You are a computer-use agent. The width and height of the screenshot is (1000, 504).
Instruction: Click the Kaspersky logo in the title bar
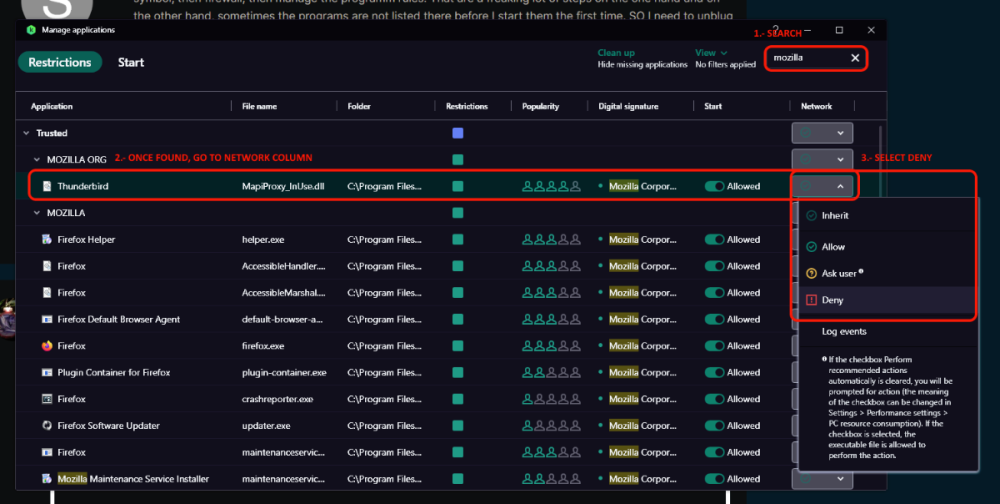(31, 30)
